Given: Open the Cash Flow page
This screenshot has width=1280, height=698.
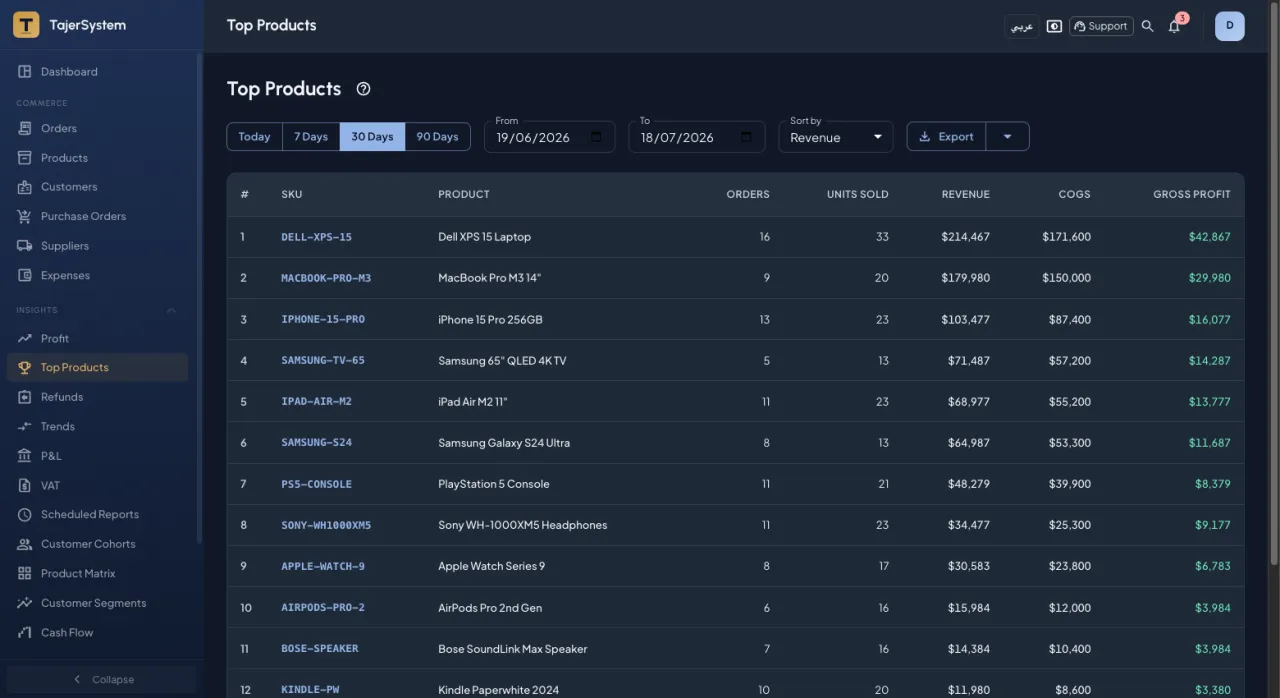Looking at the screenshot, I should pos(97,632).
